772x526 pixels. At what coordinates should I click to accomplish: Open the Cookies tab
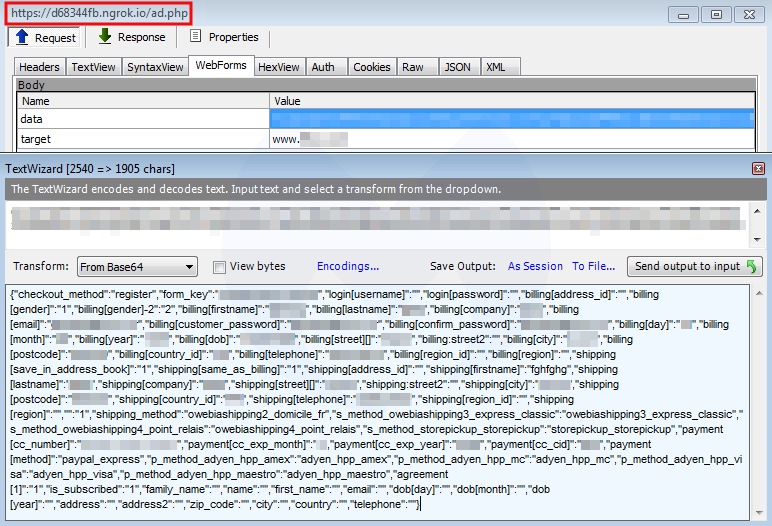(x=371, y=67)
